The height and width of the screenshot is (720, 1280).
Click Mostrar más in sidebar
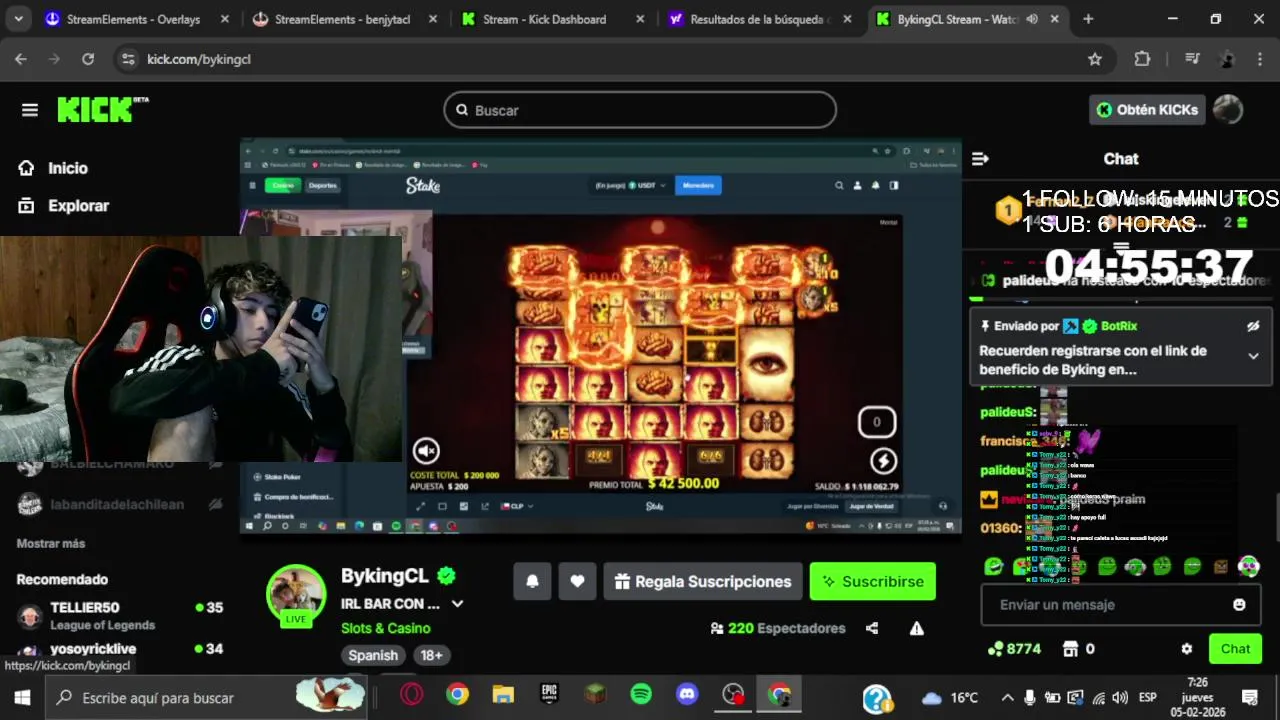(51, 543)
